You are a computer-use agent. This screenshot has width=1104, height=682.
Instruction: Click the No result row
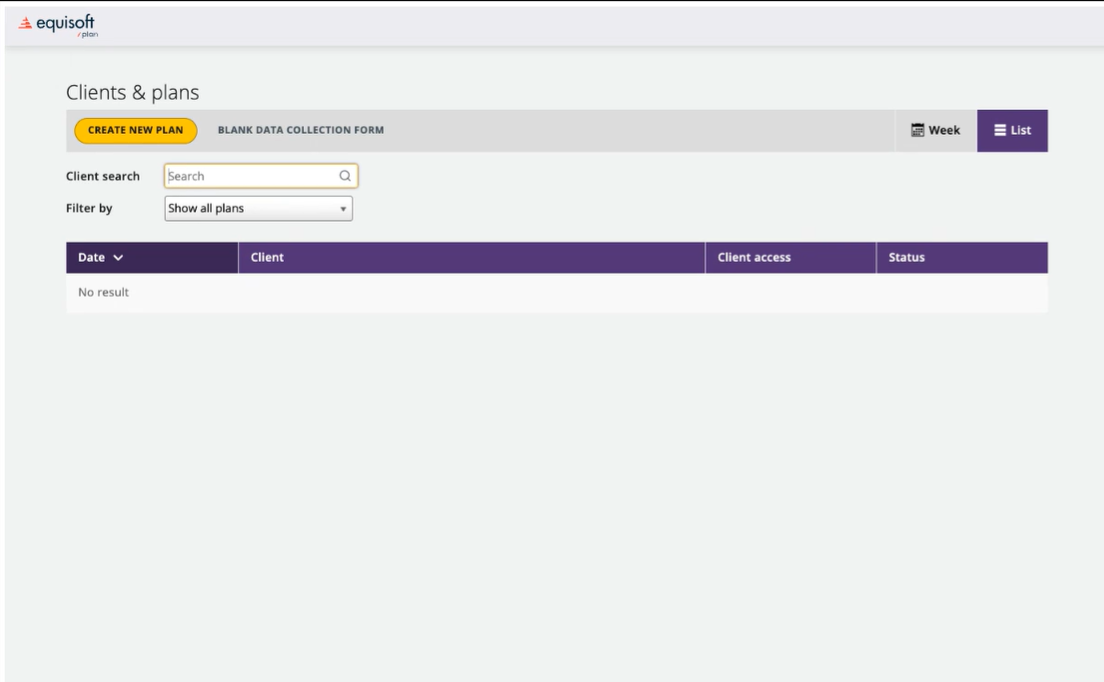(x=104, y=292)
